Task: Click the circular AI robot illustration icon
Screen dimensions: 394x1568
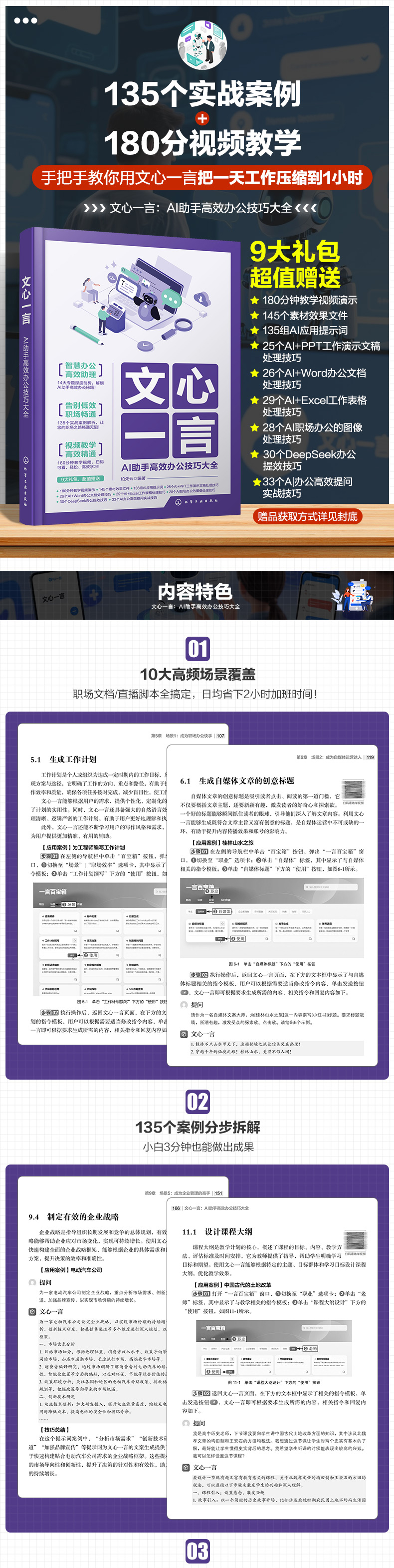Action: [202, 45]
